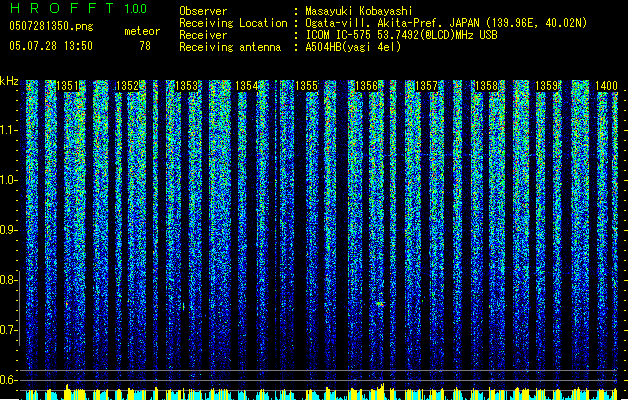This screenshot has height=400, width=629.
Task: Click the Receiver field label
Action: coord(203,35)
